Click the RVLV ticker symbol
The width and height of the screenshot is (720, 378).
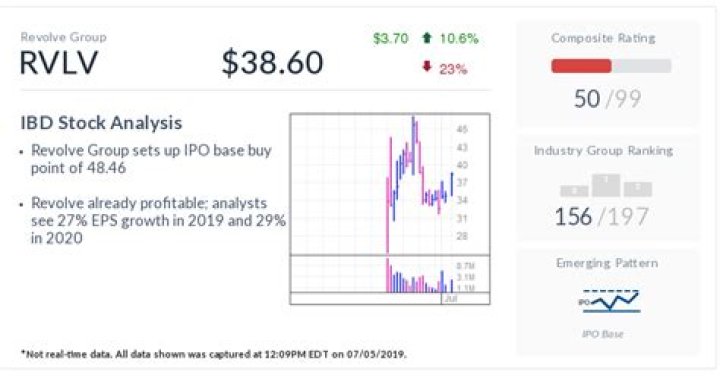tap(59, 62)
